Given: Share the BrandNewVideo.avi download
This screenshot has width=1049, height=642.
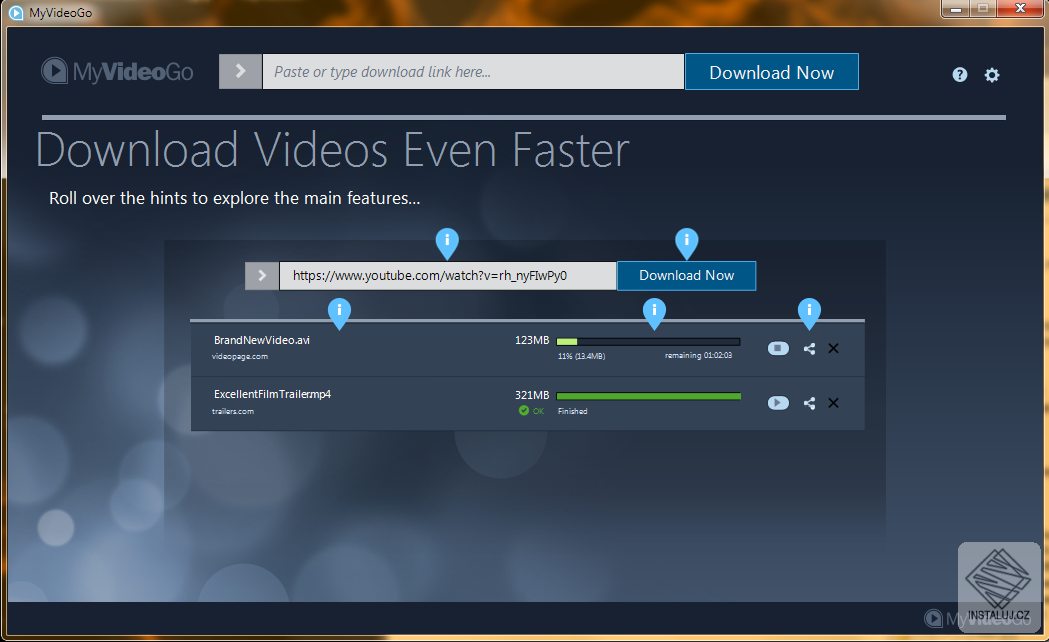Looking at the screenshot, I should pyautogui.click(x=809, y=348).
